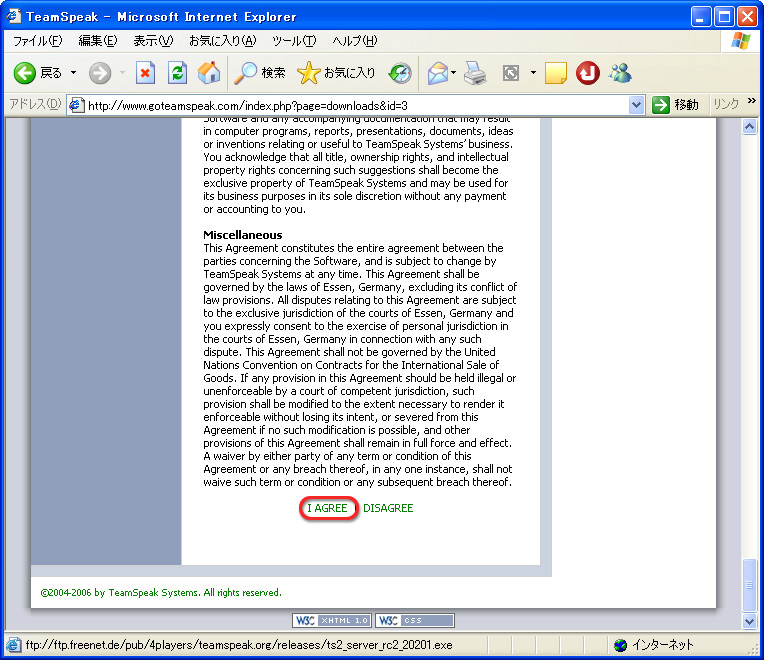
Task: Click the W3C XHTML 1.0 badge
Action: (x=332, y=620)
